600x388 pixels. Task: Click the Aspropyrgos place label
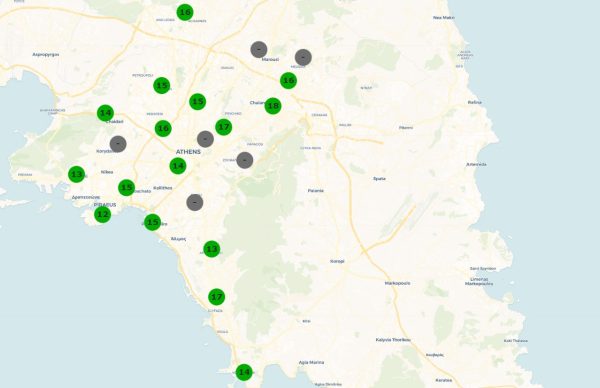coord(46,55)
